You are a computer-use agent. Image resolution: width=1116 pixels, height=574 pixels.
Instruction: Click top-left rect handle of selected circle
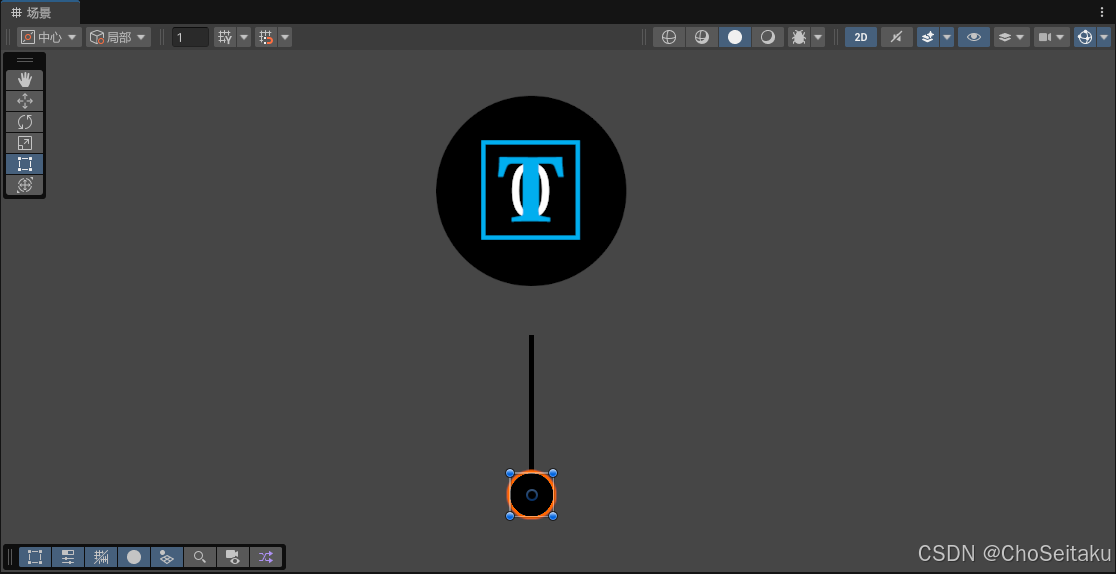510,473
